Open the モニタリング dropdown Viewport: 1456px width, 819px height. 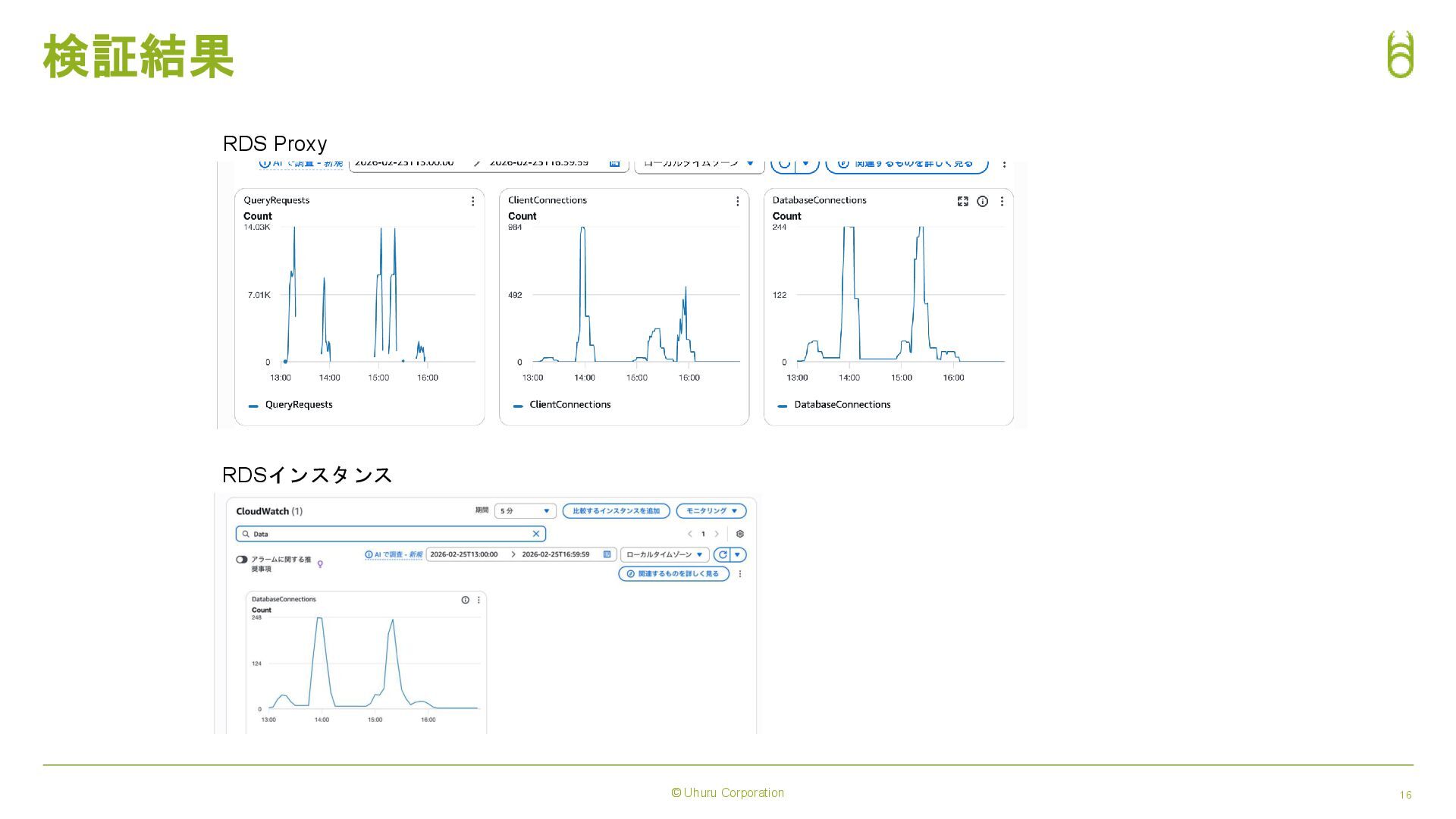point(711,511)
